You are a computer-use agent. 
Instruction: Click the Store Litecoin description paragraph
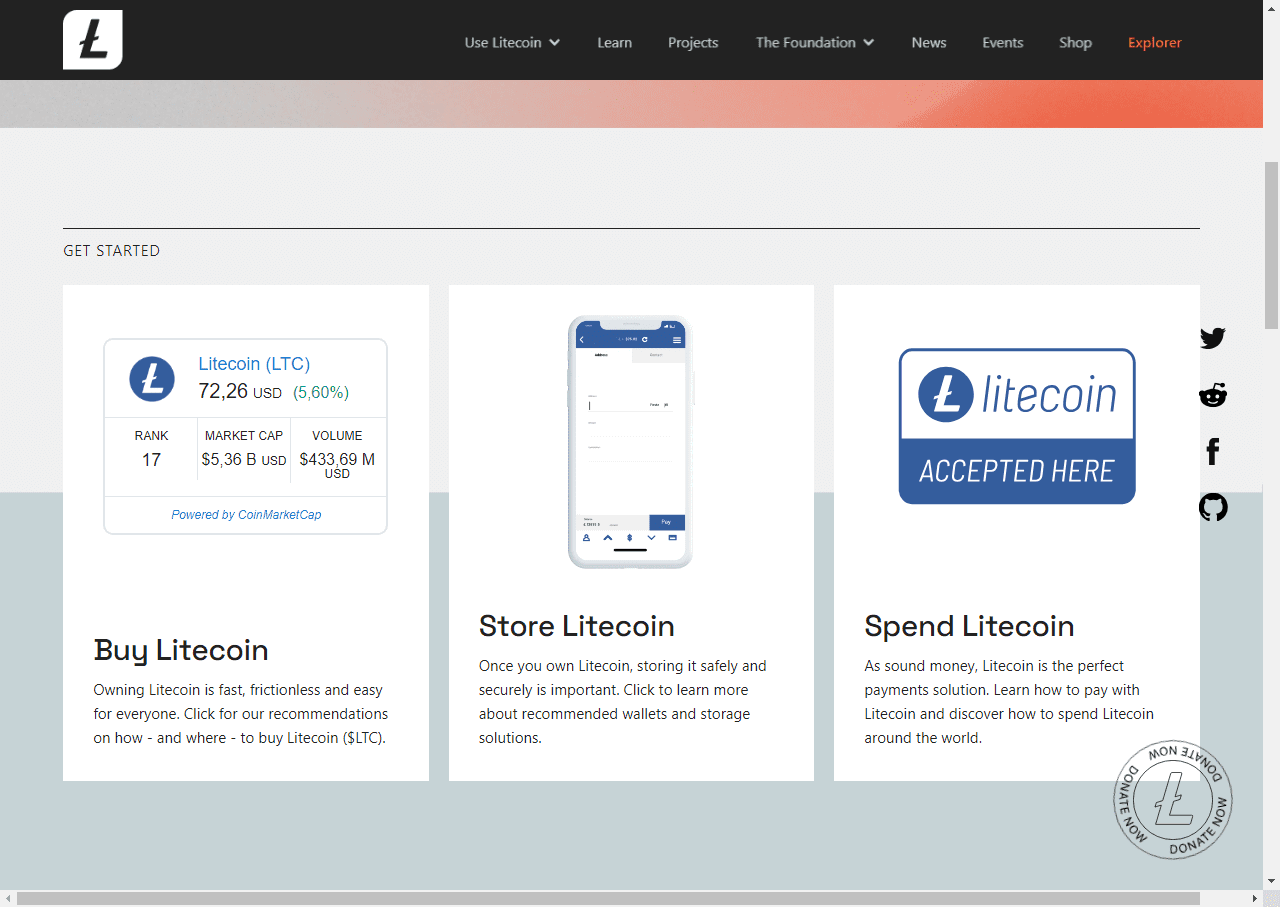623,702
